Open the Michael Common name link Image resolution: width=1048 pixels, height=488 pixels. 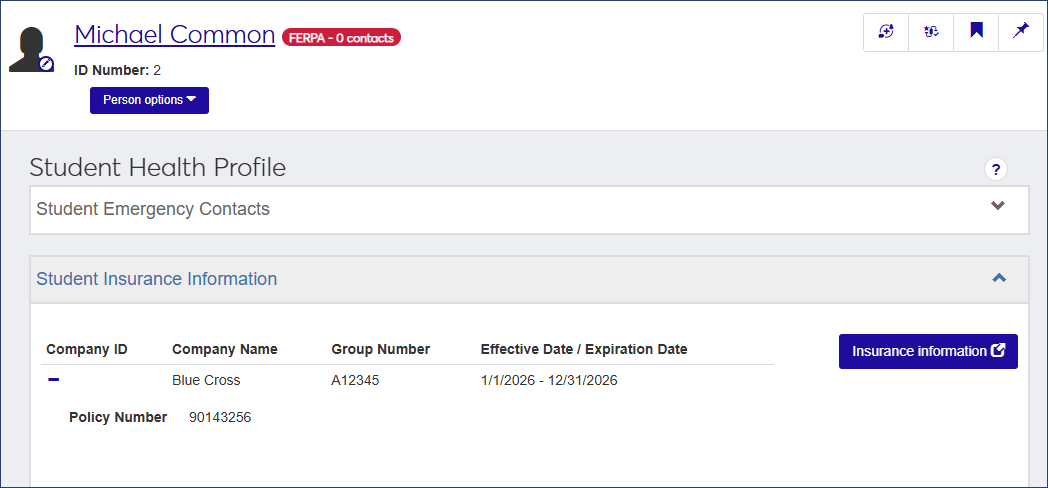click(x=174, y=35)
